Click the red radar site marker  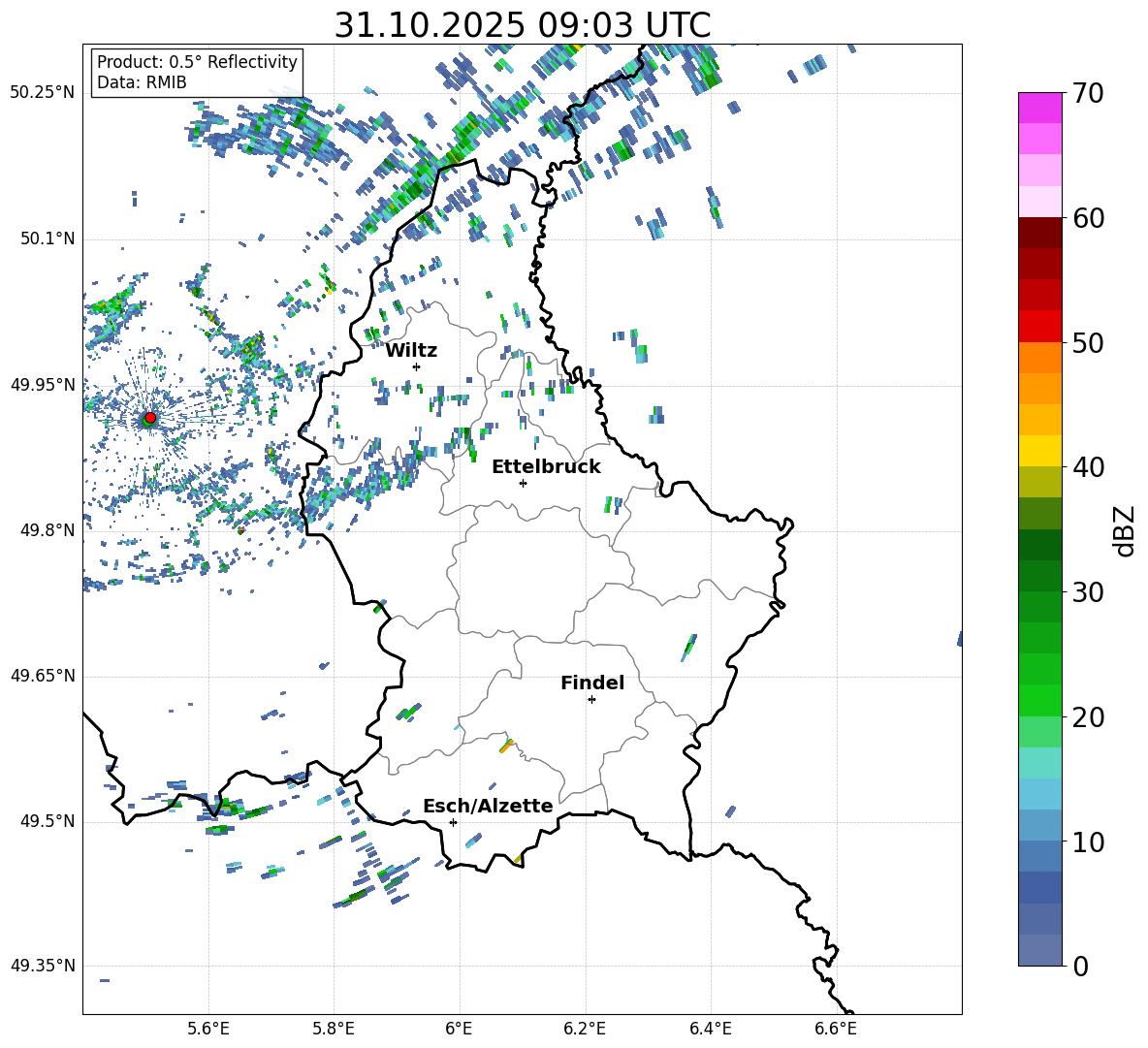150,417
